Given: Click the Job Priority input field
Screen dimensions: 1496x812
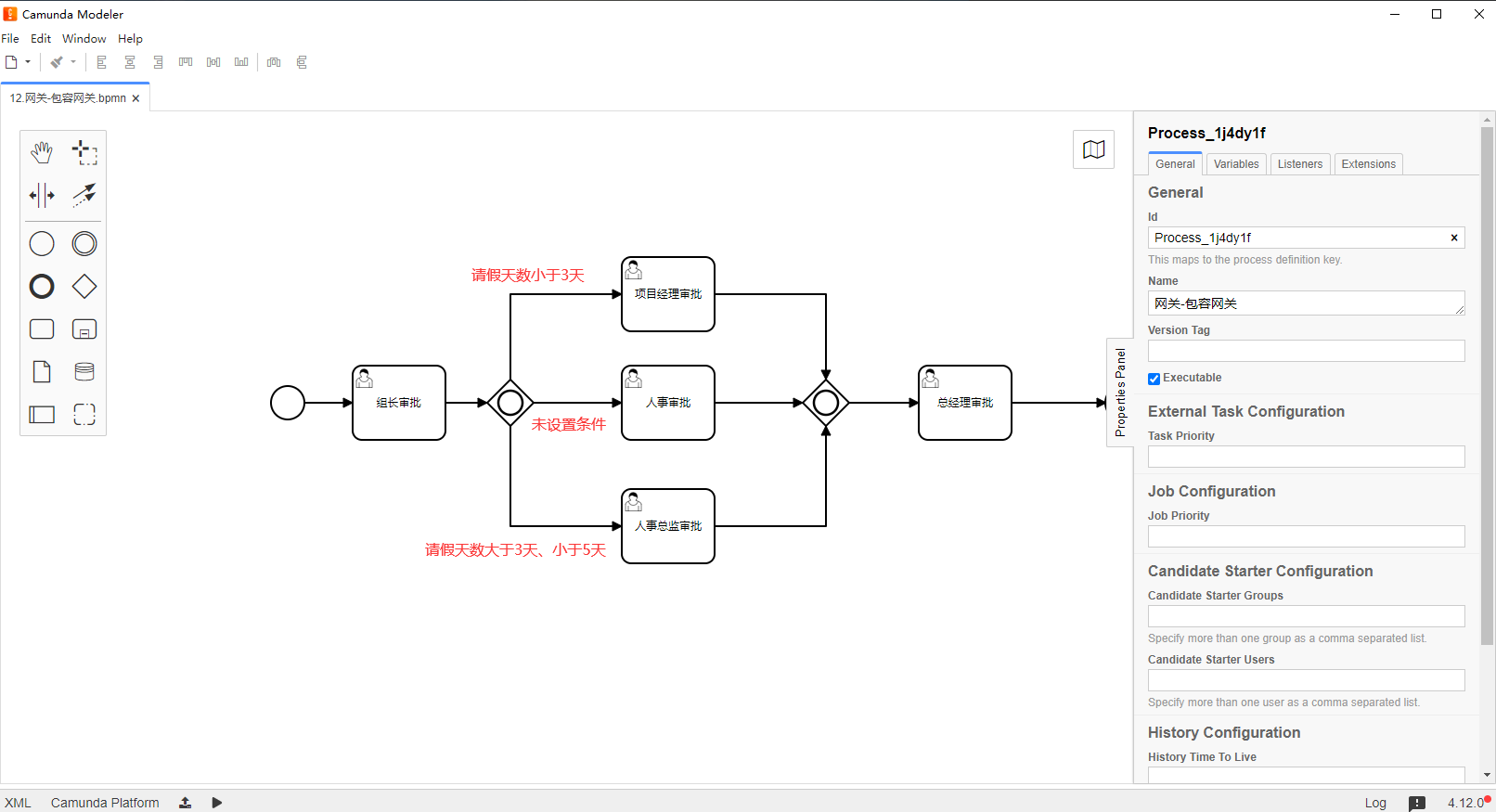Looking at the screenshot, I should (x=1306, y=536).
